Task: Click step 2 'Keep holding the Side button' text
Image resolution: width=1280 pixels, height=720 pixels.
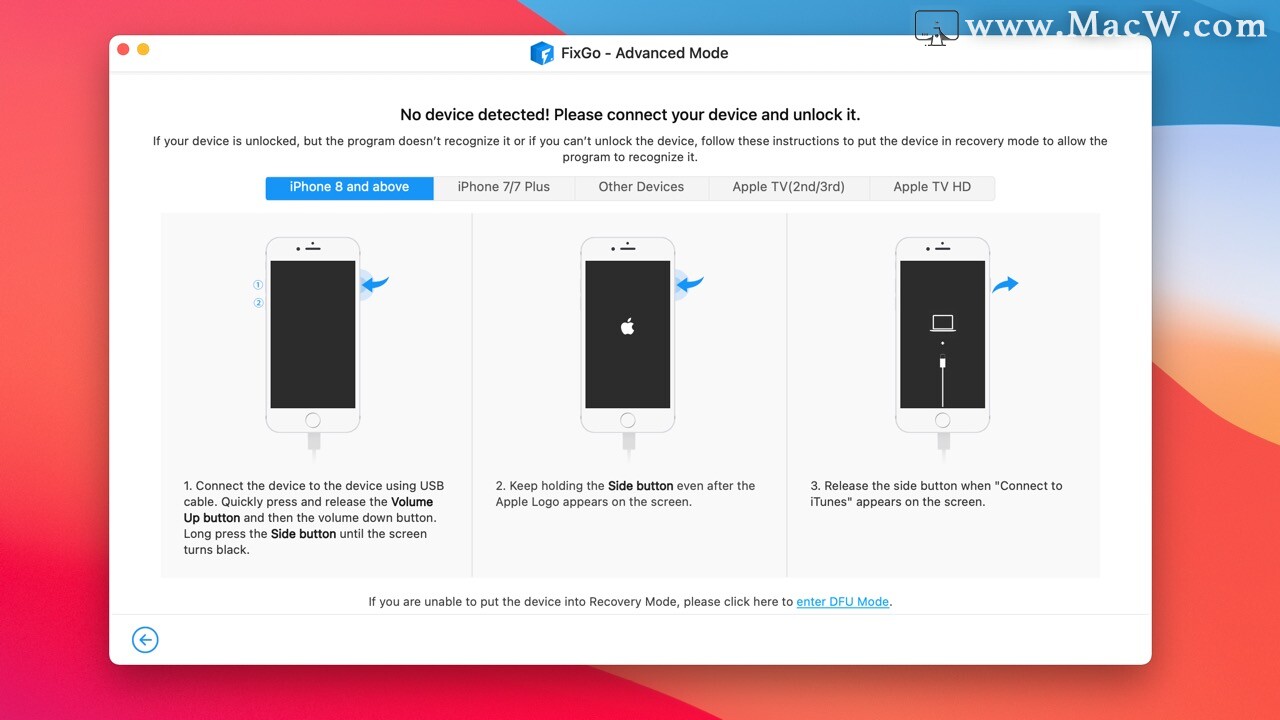Action: click(x=625, y=494)
